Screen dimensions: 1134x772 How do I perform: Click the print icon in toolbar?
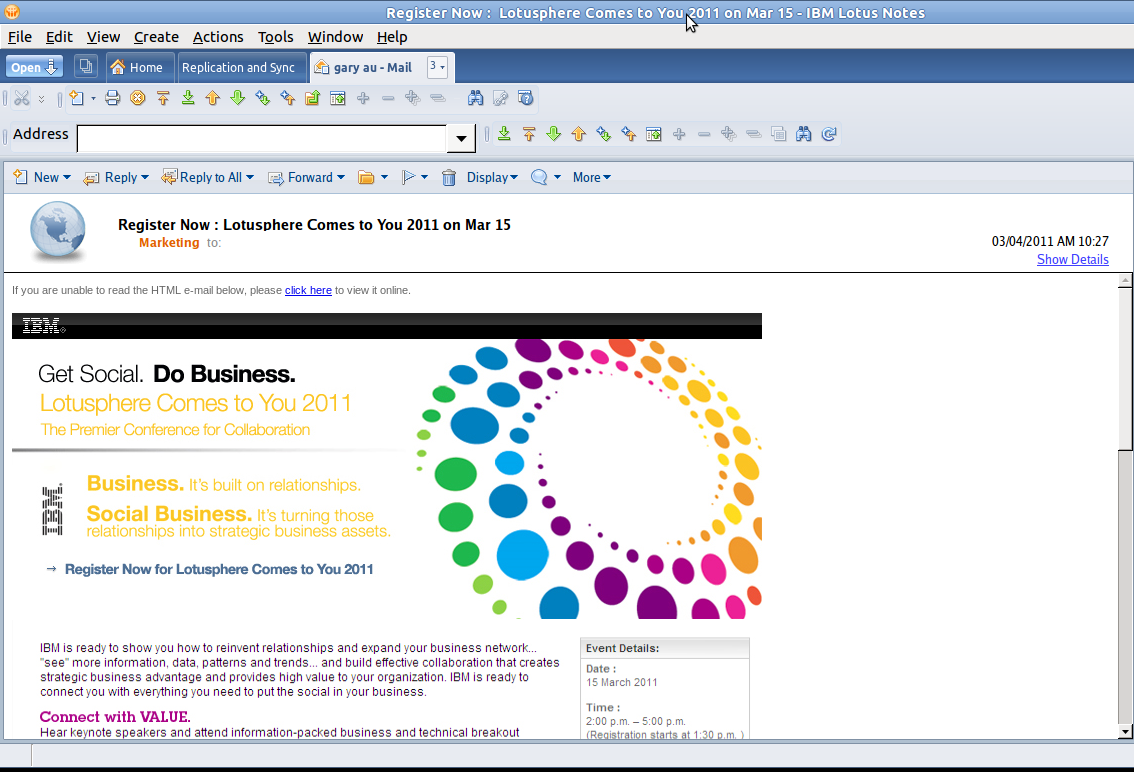[x=112, y=98]
